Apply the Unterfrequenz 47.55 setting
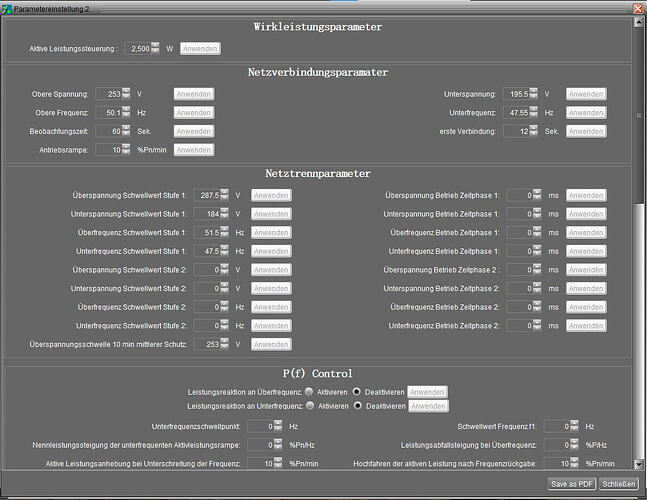 tap(586, 113)
